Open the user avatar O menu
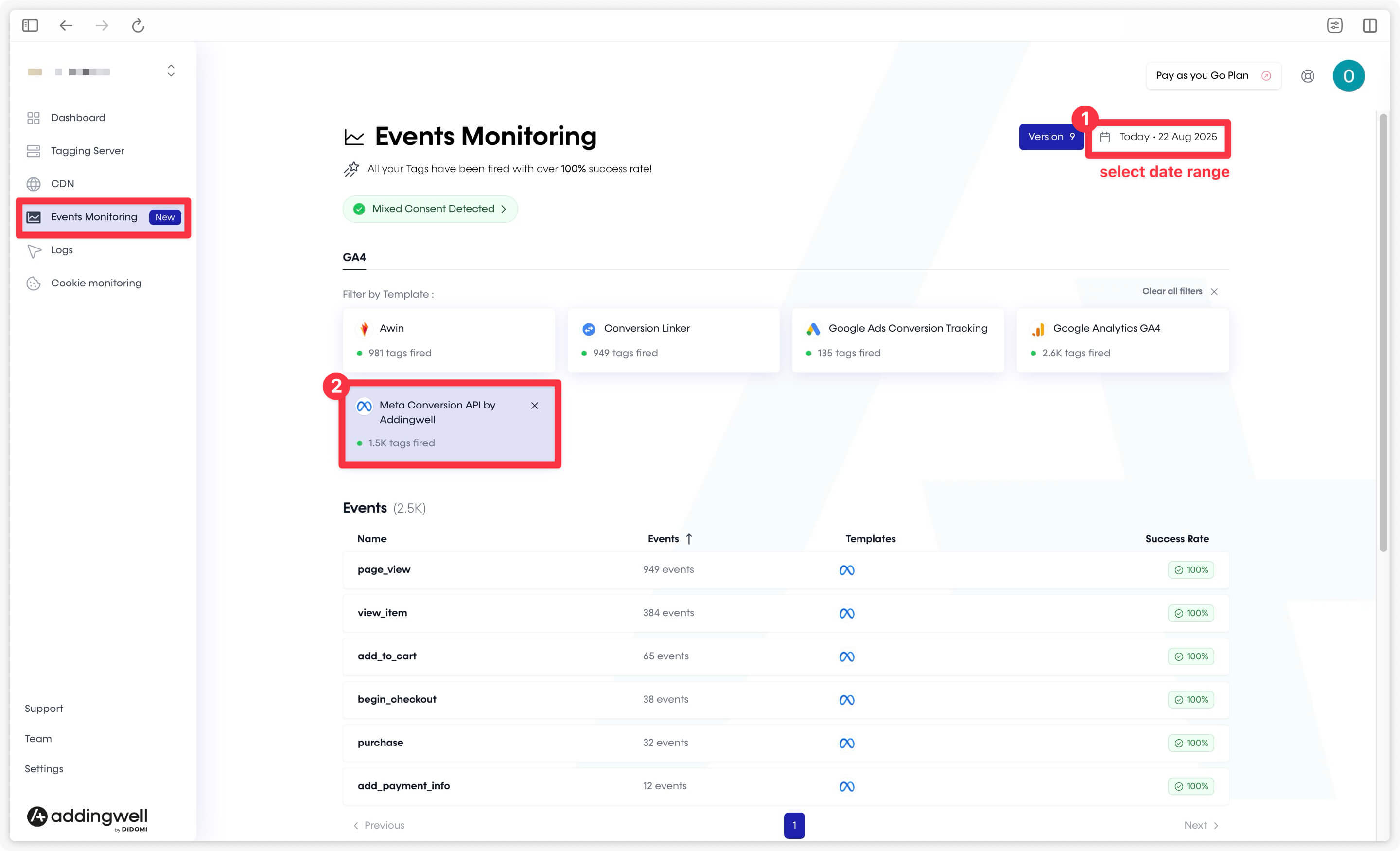Image resolution: width=1400 pixels, height=851 pixels. point(1348,75)
